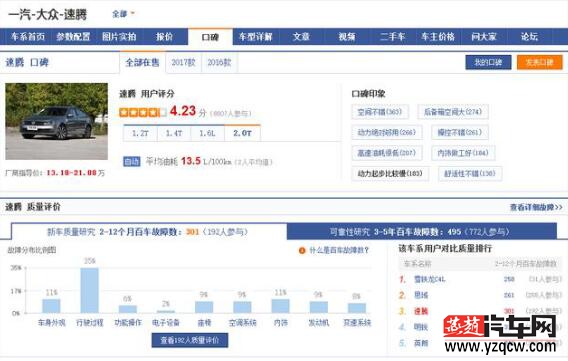
Task: Open the 全部 dropdown next to title
Action: 123,14
